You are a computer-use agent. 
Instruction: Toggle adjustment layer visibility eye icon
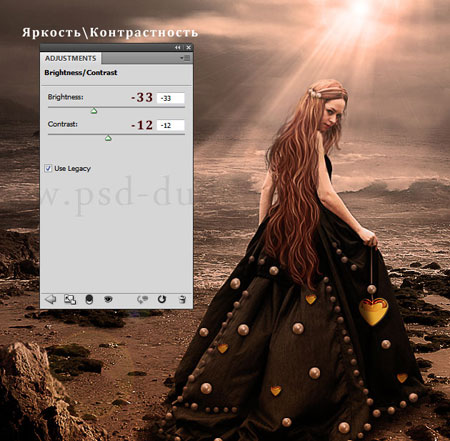coord(108,299)
